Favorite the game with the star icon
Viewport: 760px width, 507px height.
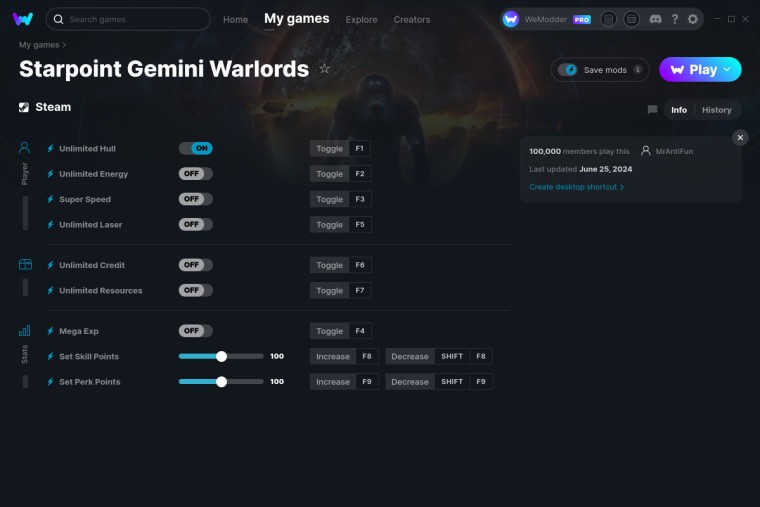tap(324, 69)
